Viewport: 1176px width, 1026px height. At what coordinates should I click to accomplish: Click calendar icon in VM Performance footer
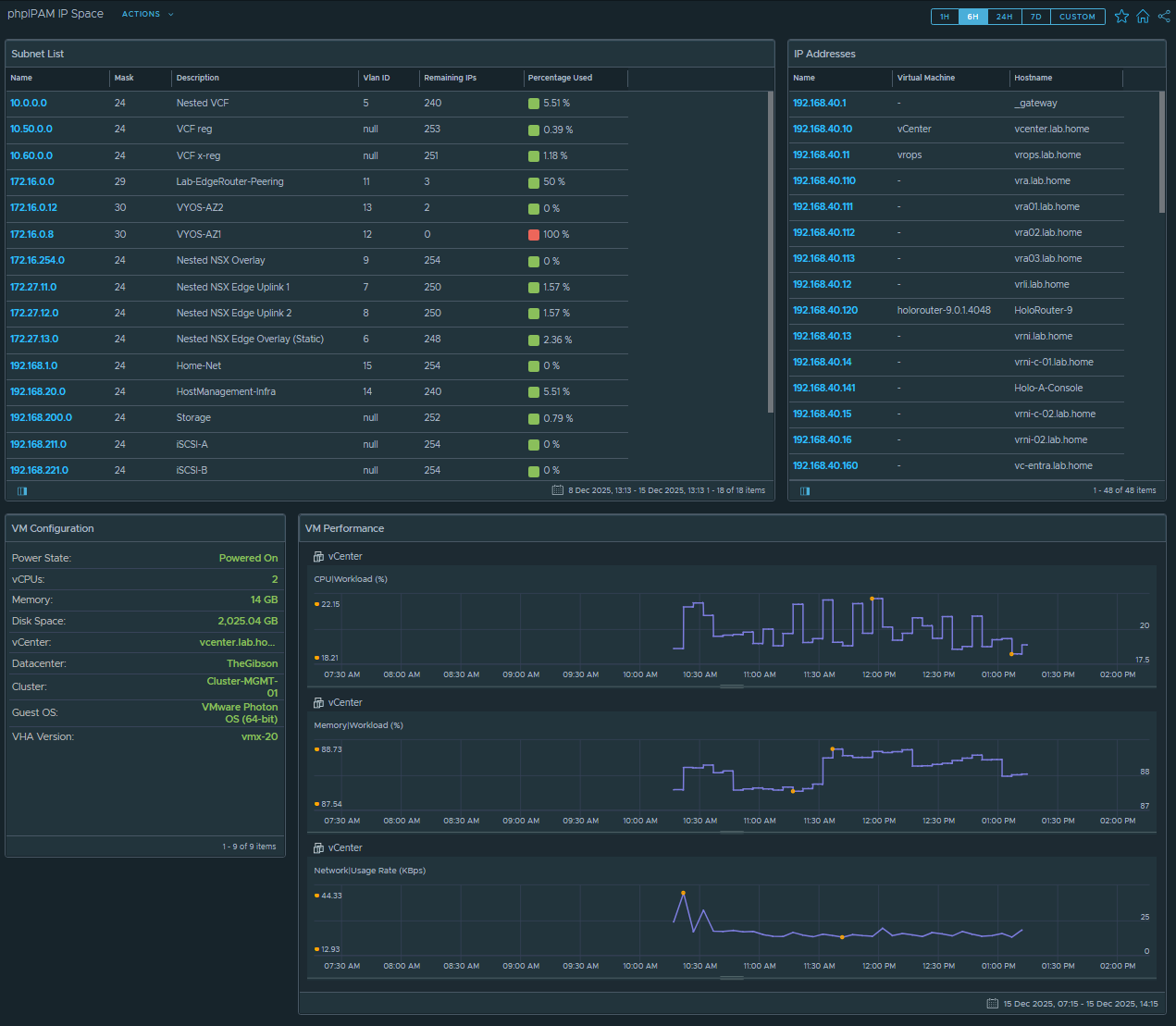(x=992, y=1004)
